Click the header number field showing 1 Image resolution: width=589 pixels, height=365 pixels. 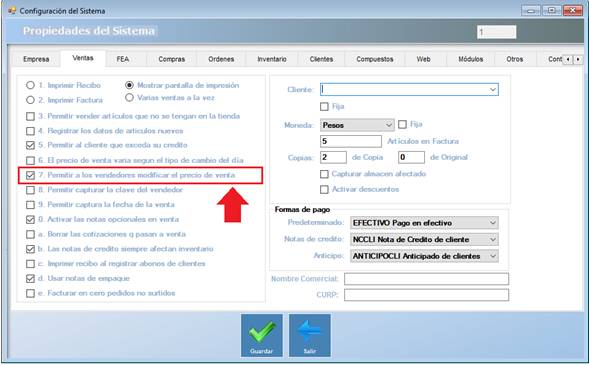(497, 32)
